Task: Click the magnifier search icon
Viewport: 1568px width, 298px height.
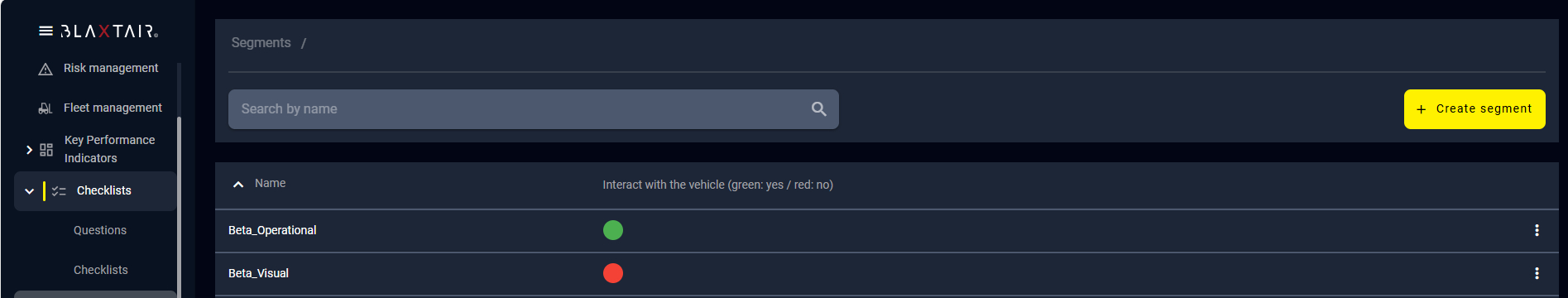Action: pyautogui.click(x=819, y=109)
